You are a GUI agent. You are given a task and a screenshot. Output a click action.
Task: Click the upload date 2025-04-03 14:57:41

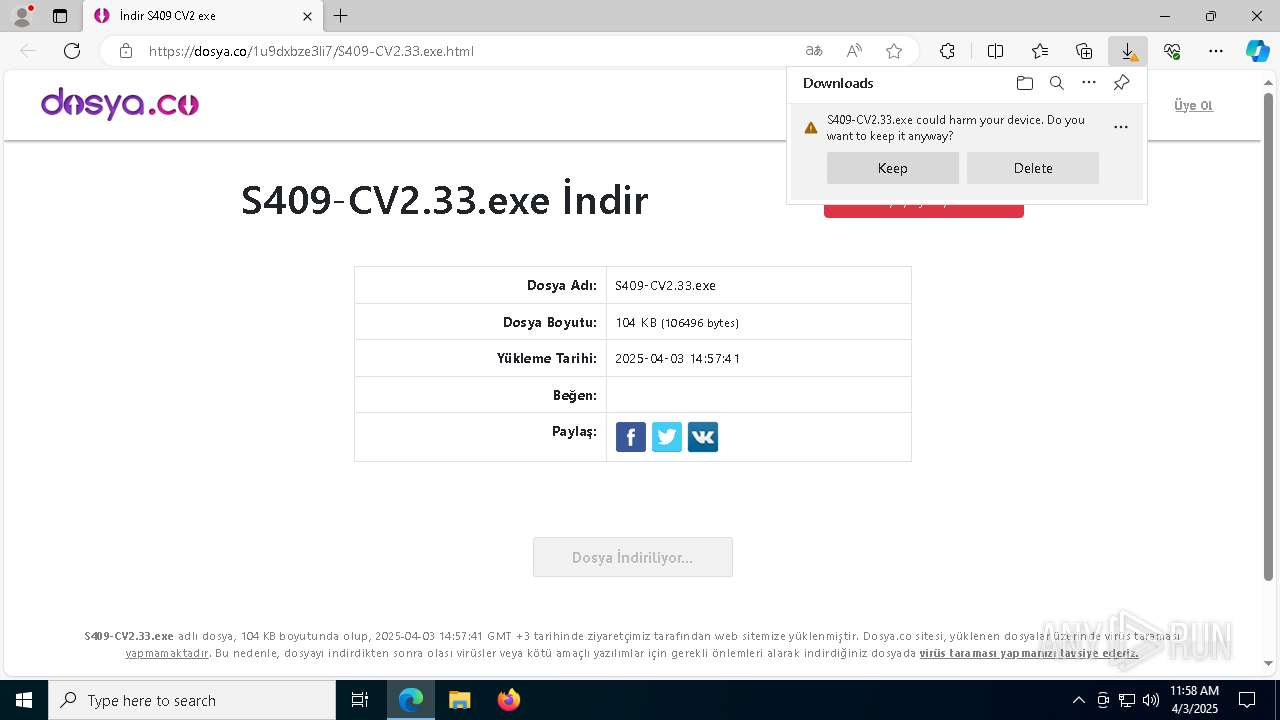pyautogui.click(x=678, y=358)
